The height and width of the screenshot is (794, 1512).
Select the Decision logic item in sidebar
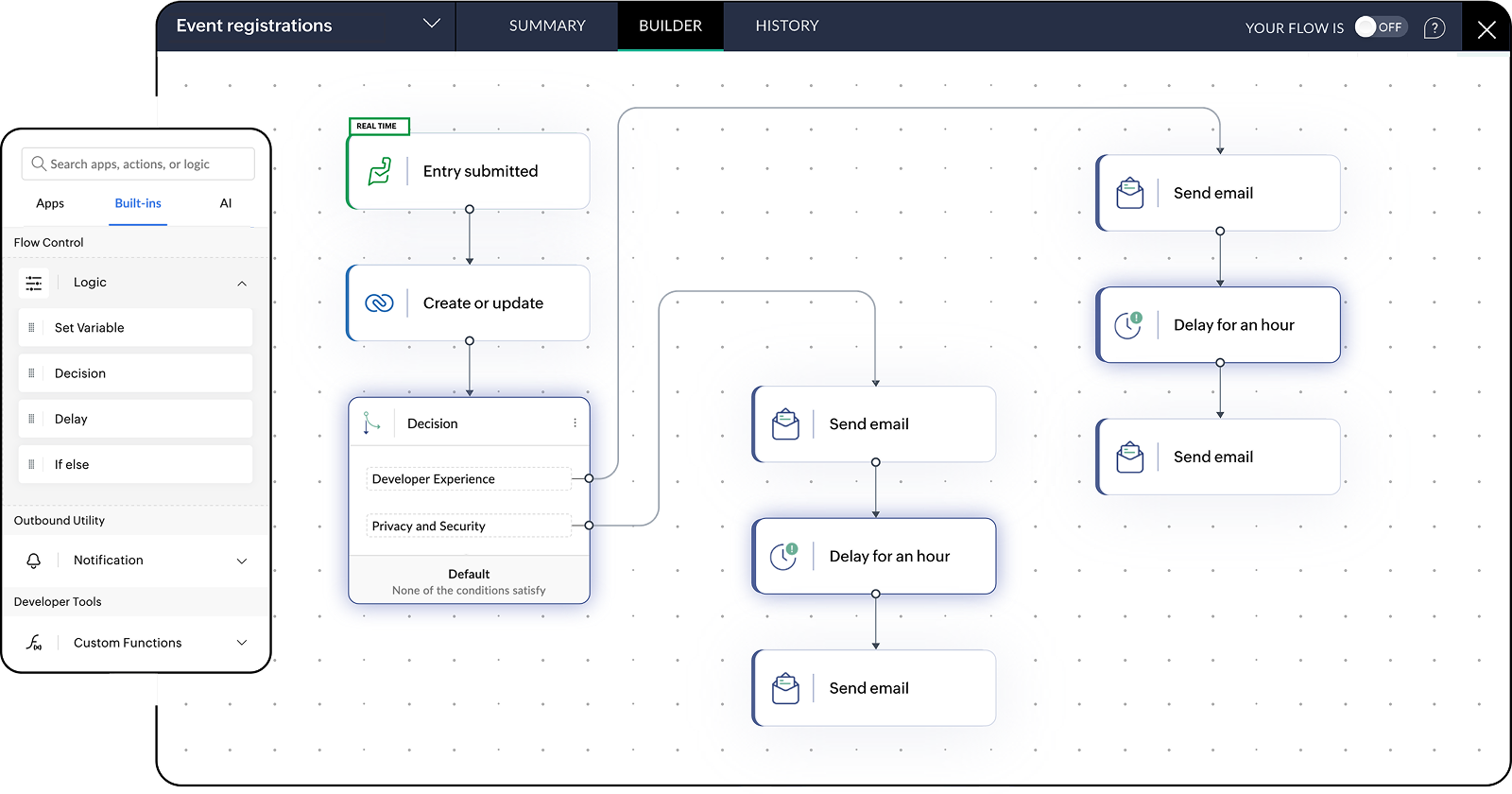click(x=135, y=373)
